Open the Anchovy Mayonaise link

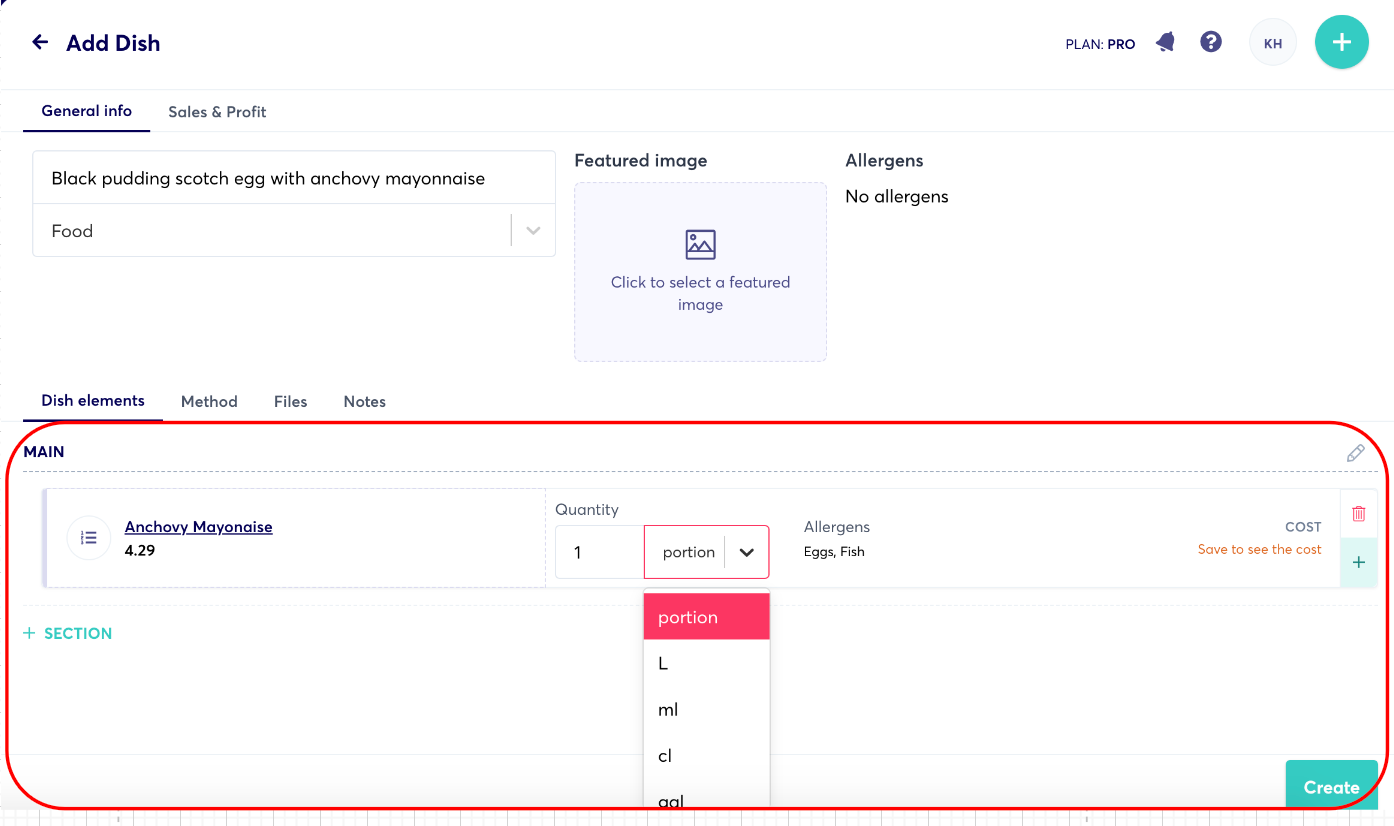[x=199, y=527]
